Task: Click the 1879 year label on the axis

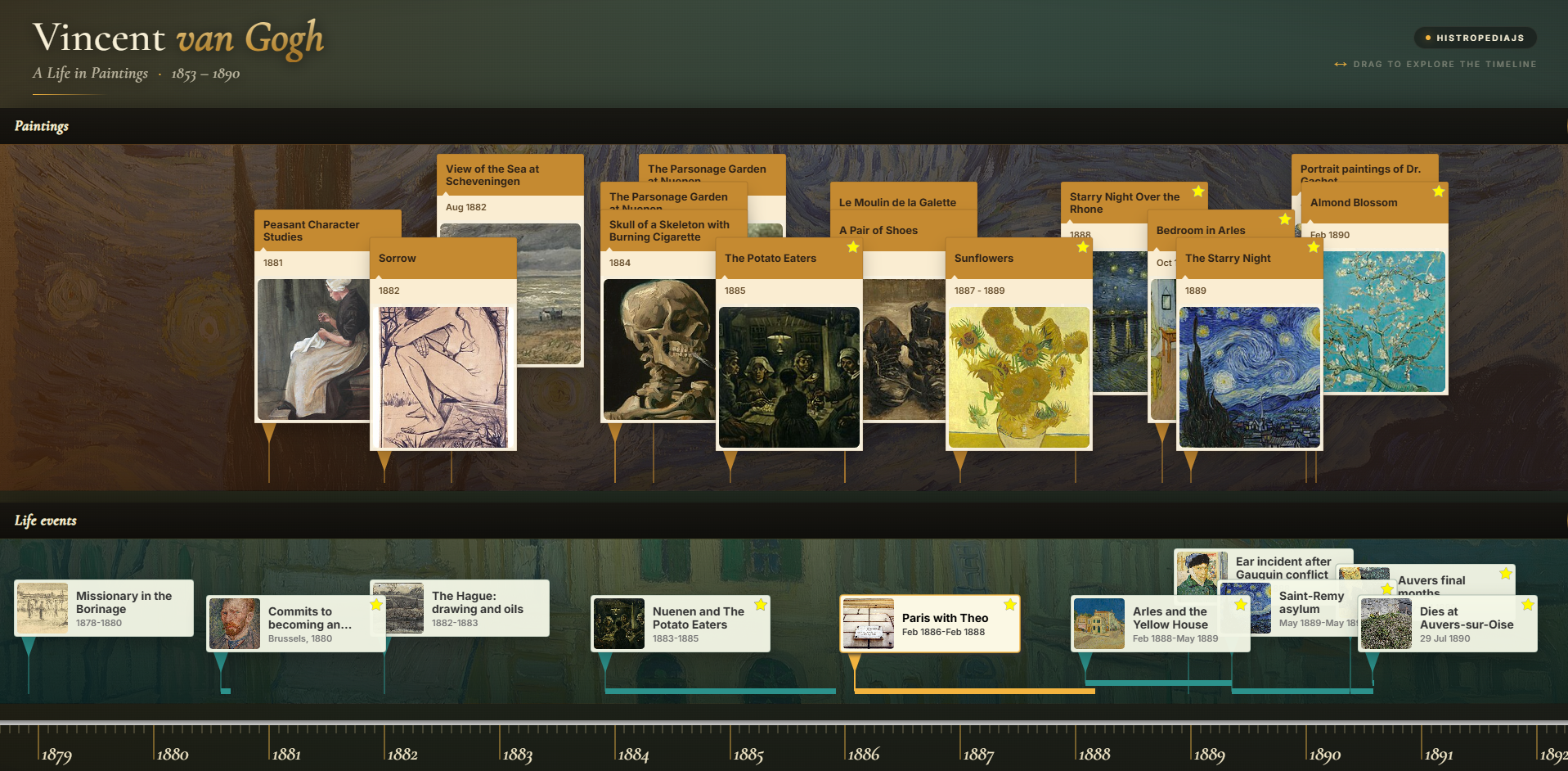Action: tap(56, 755)
